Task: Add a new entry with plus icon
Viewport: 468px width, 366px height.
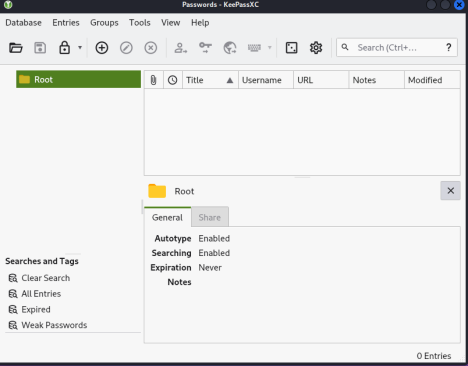Action: click(102, 48)
